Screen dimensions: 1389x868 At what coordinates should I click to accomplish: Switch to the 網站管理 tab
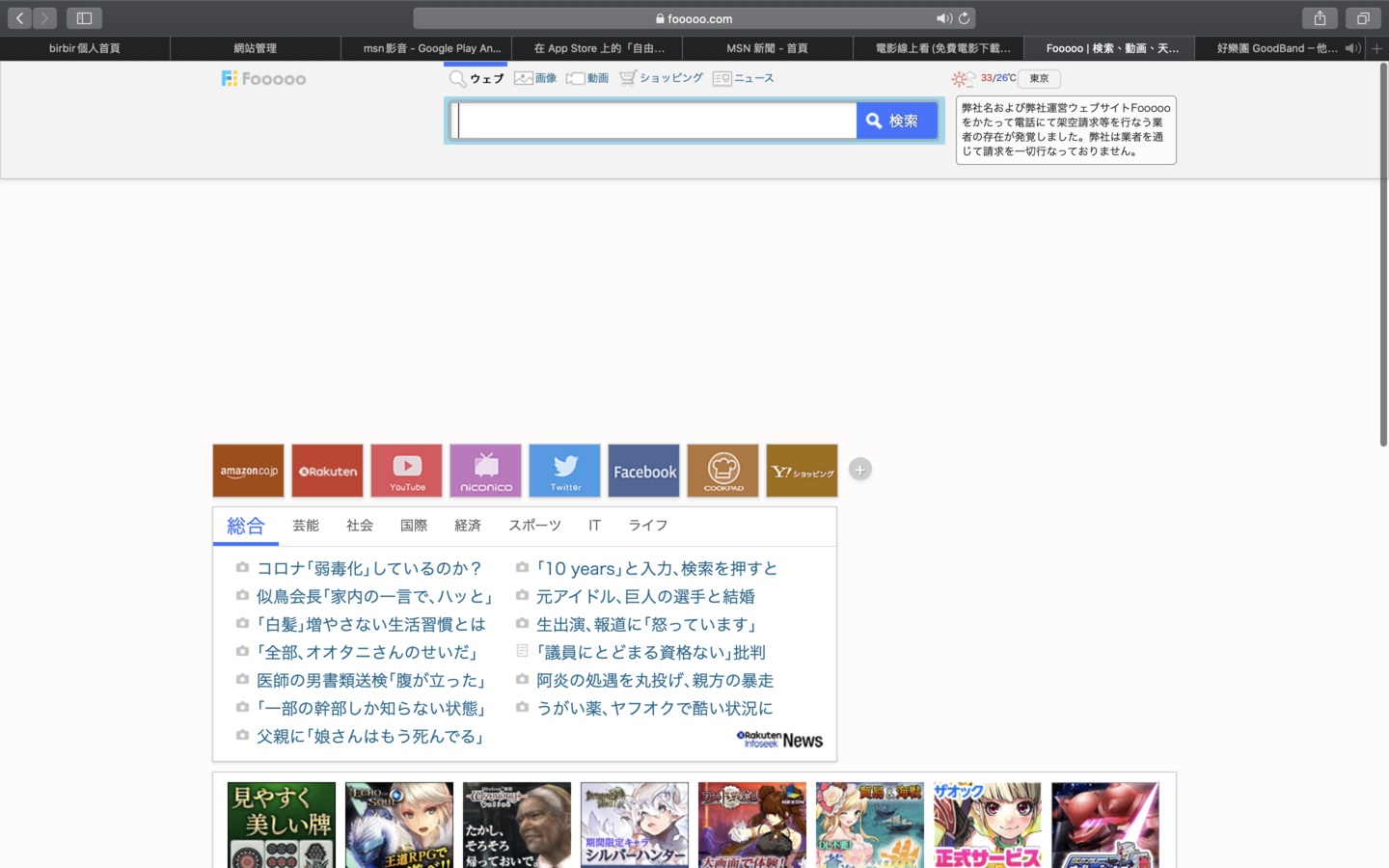(x=256, y=48)
